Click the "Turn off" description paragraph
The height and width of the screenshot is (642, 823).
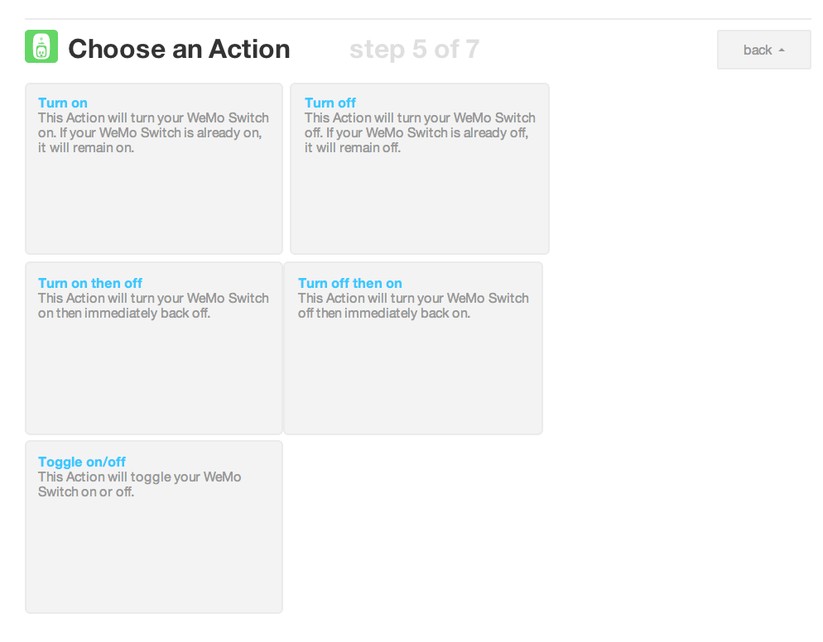419,133
